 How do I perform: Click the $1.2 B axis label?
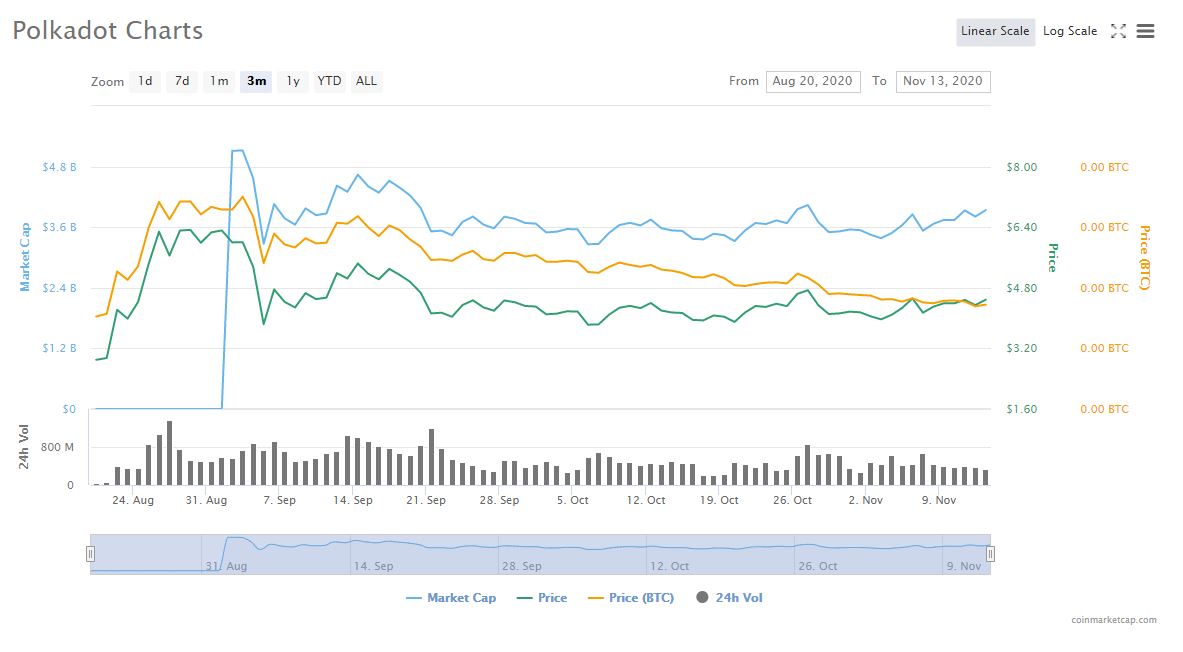[x=60, y=348]
